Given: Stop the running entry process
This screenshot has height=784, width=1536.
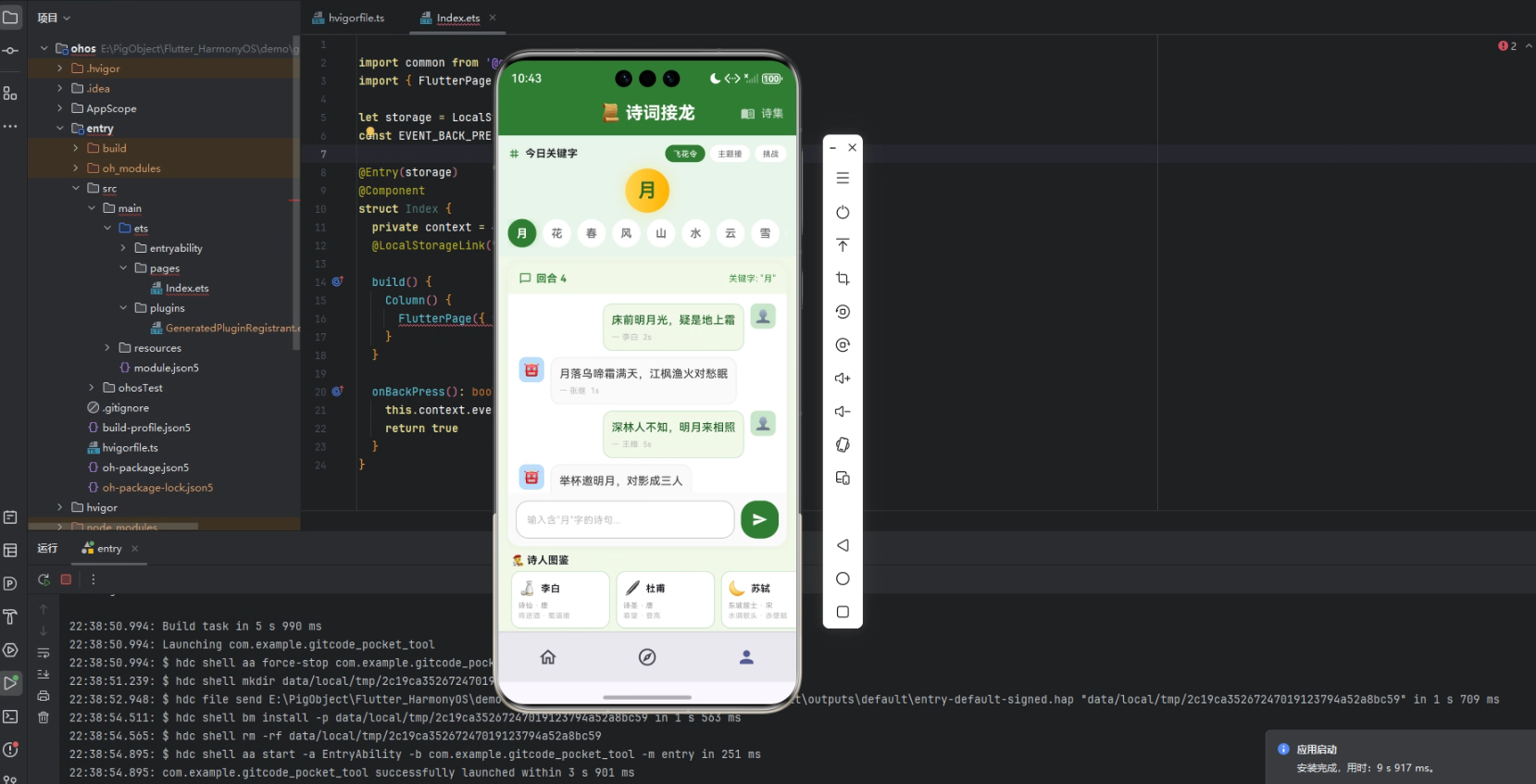Looking at the screenshot, I should pyautogui.click(x=66, y=579).
